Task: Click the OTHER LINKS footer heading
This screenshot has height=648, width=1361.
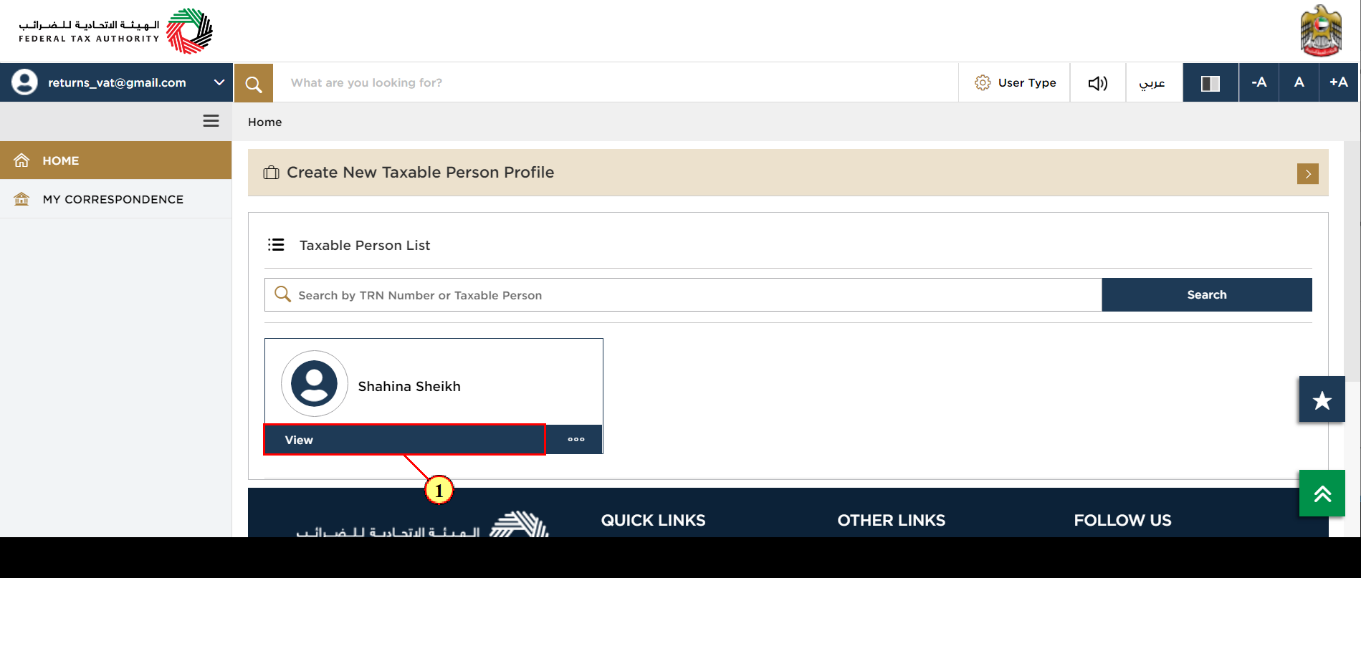Action: [x=891, y=520]
